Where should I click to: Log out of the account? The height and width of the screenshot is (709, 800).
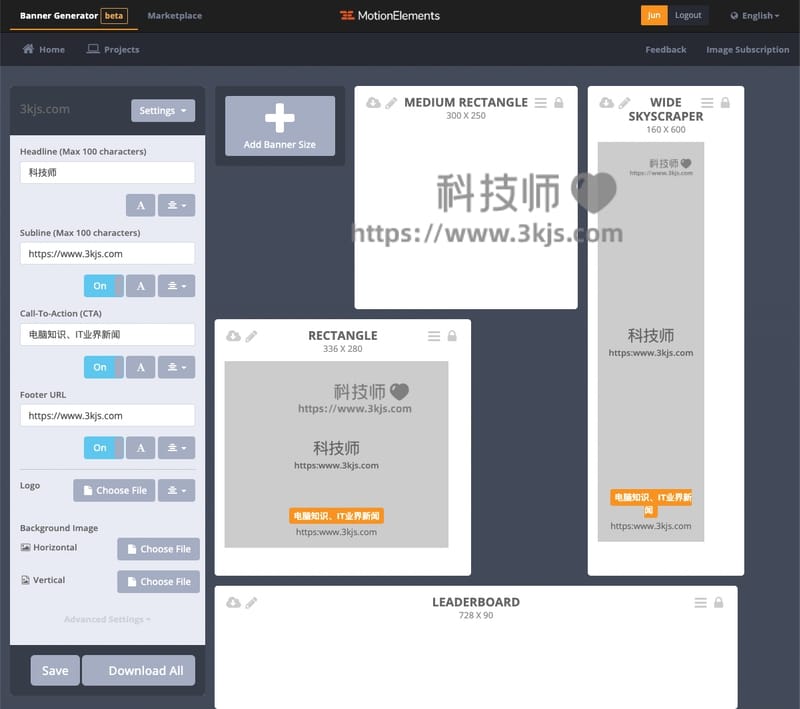pos(688,16)
